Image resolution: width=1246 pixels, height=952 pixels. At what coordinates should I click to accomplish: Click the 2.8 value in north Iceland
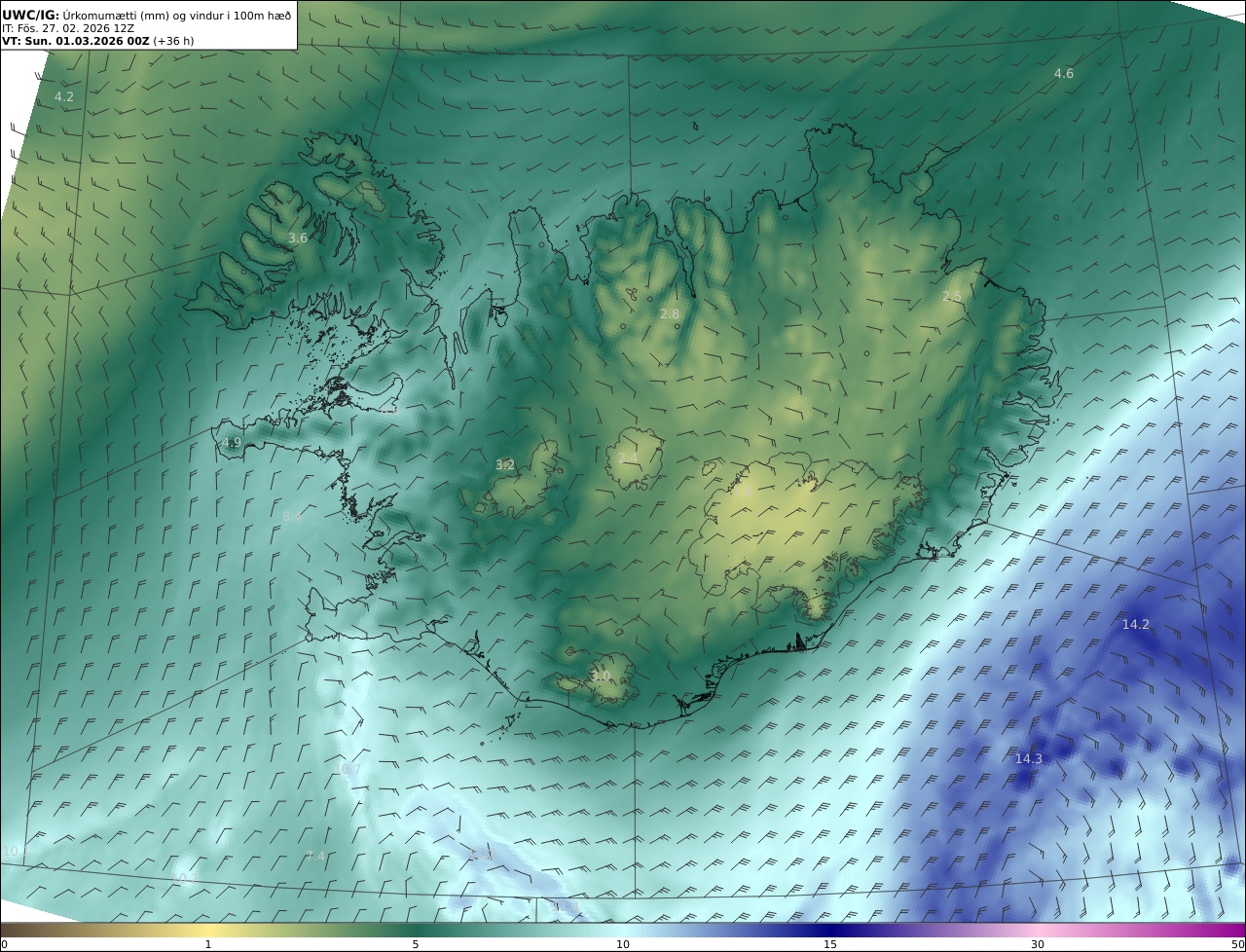click(x=670, y=314)
